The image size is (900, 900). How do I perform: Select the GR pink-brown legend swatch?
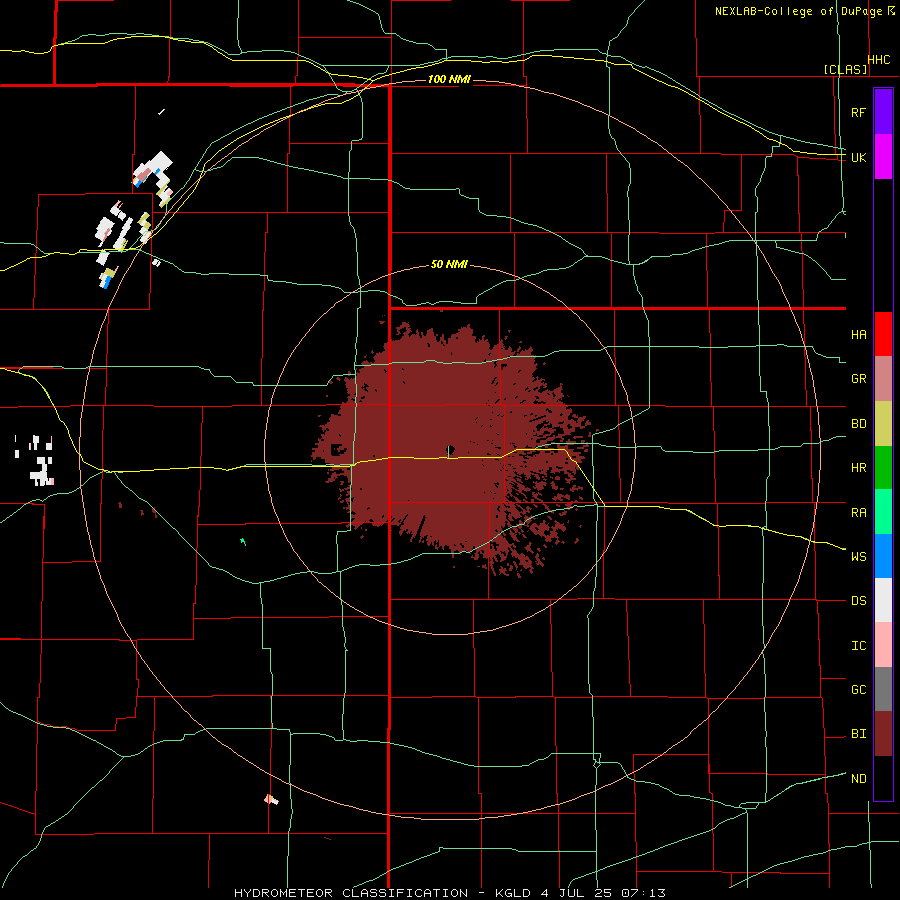(883, 378)
